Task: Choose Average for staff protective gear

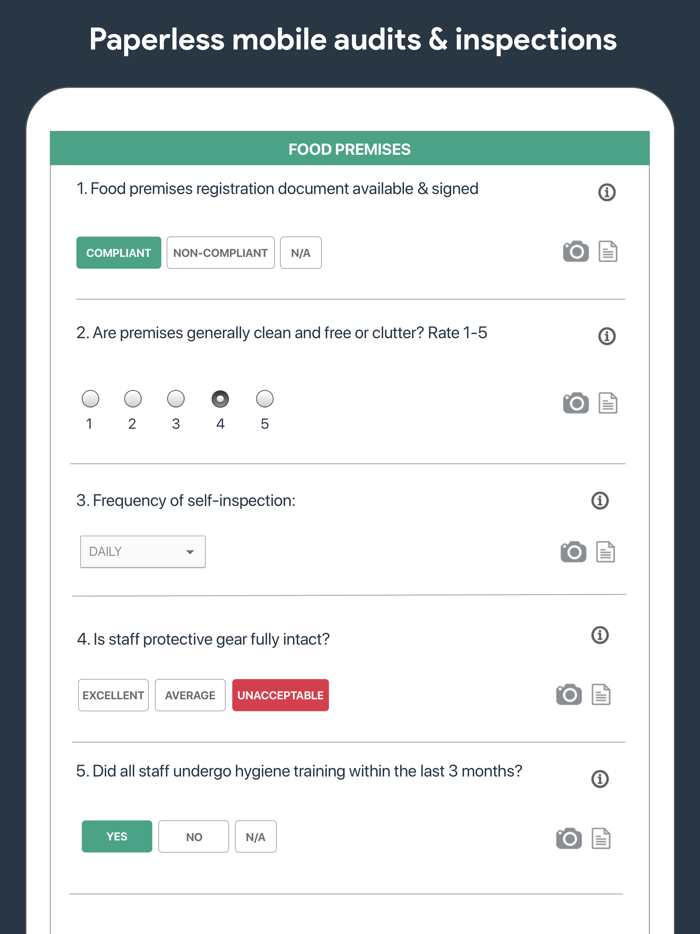Action: point(190,695)
